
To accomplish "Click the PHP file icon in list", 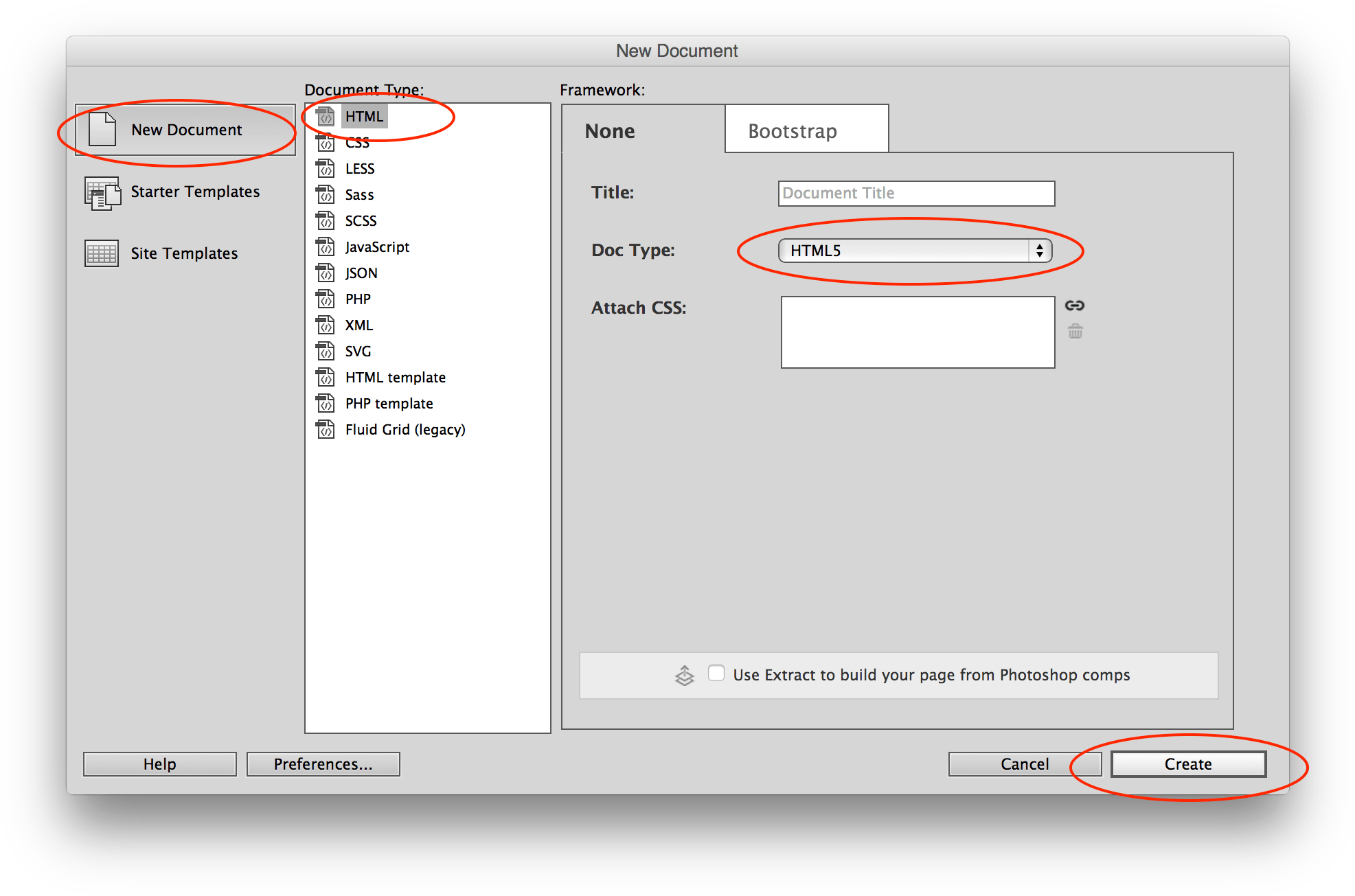I will [325, 299].
